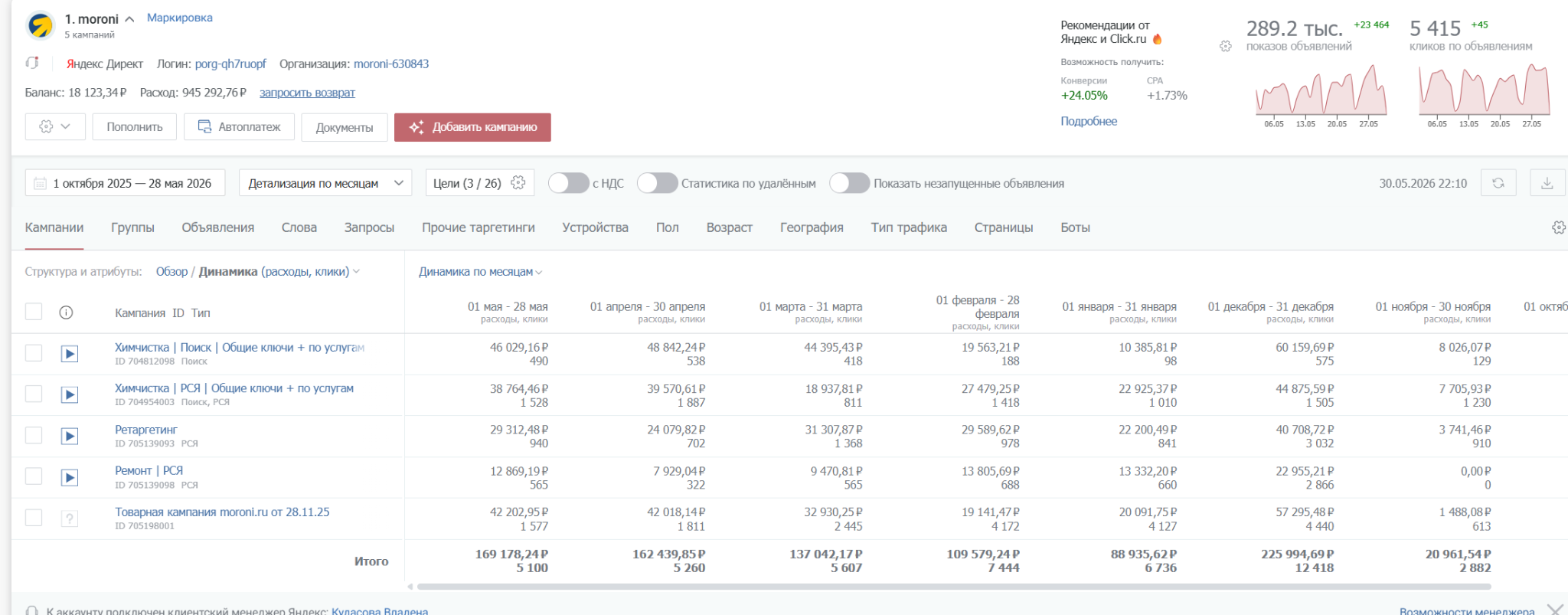Enable Статистика по удалённым switch
The image size is (1568, 615).
657,183
